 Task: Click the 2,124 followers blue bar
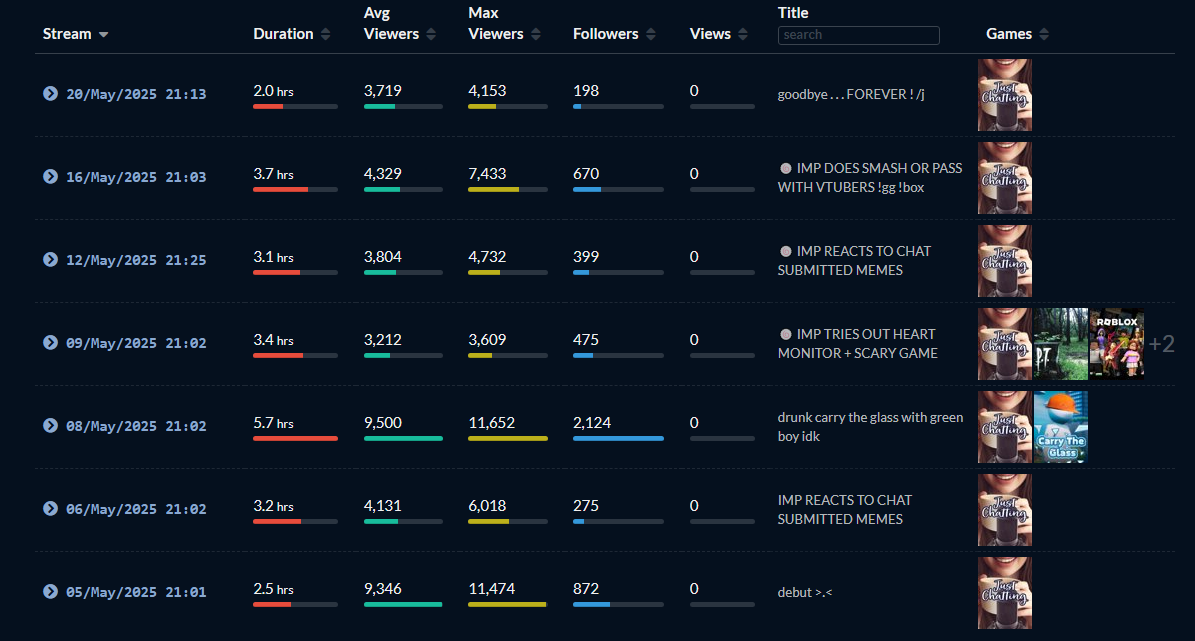click(x=618, y=439)
